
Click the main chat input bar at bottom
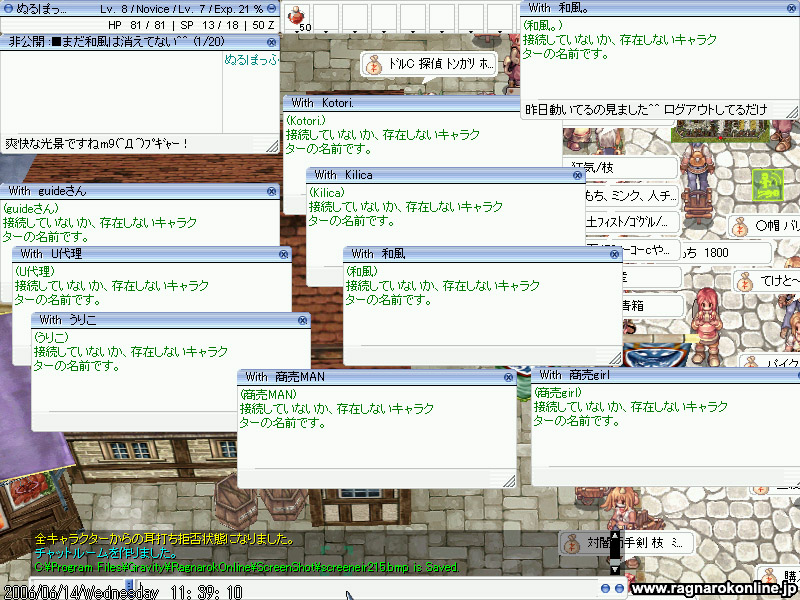pos(367,590)
